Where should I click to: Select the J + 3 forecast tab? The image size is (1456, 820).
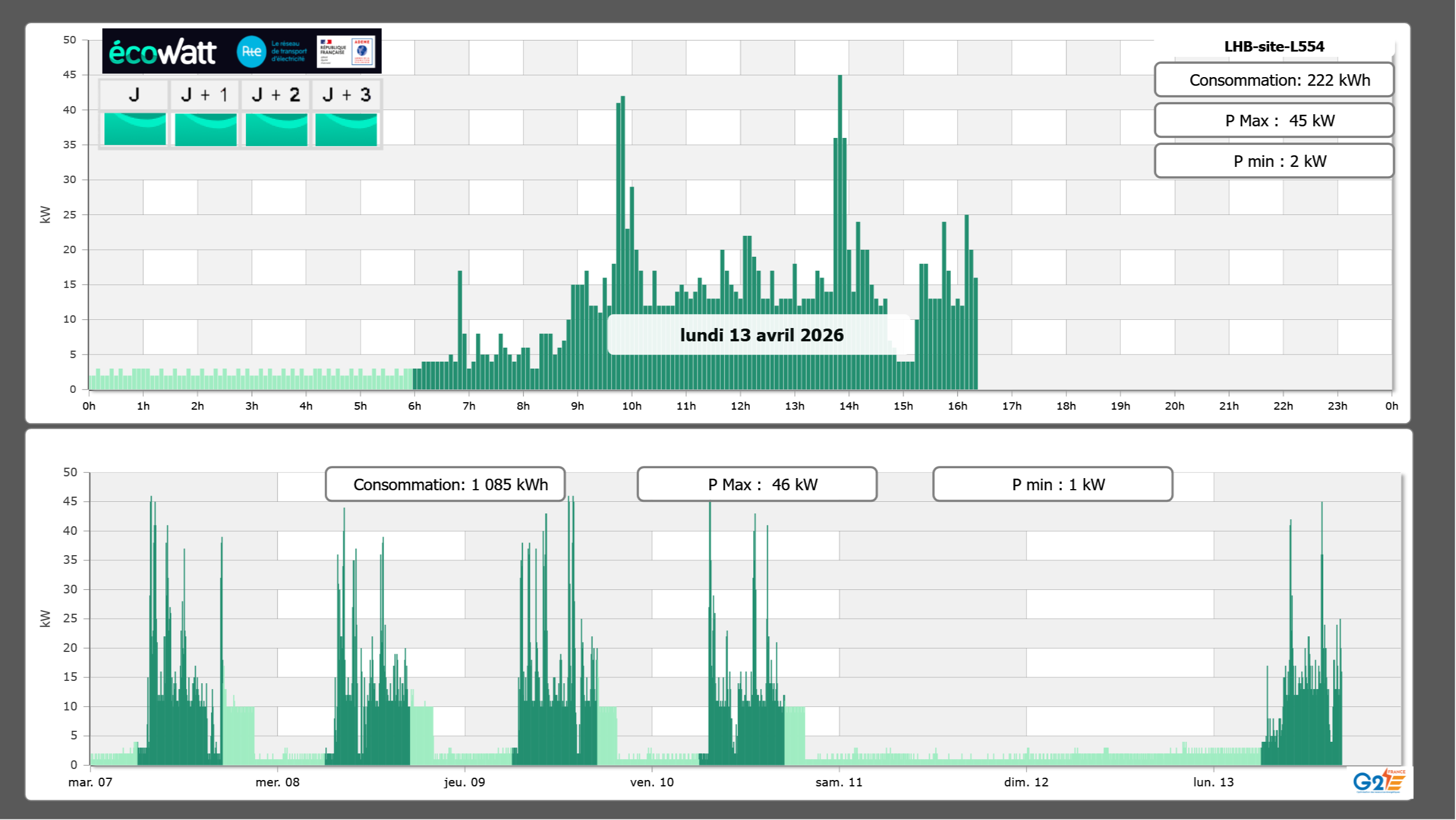click(x=346, y=95)
